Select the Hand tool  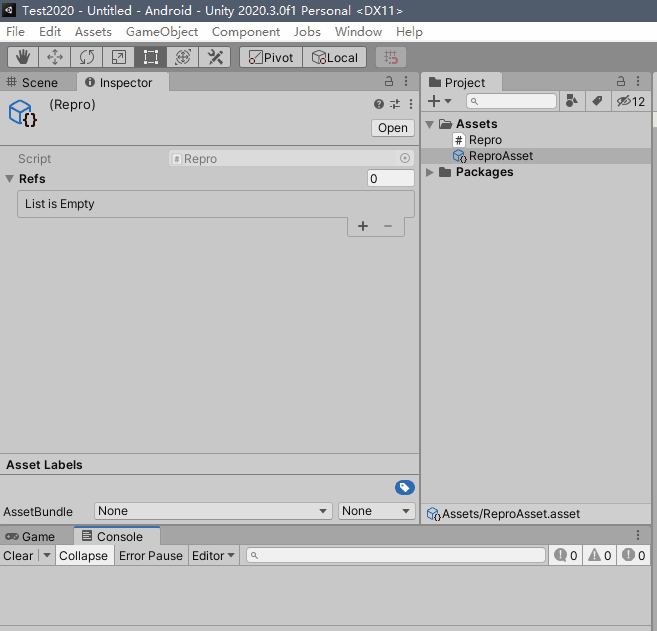coord(23,57)
